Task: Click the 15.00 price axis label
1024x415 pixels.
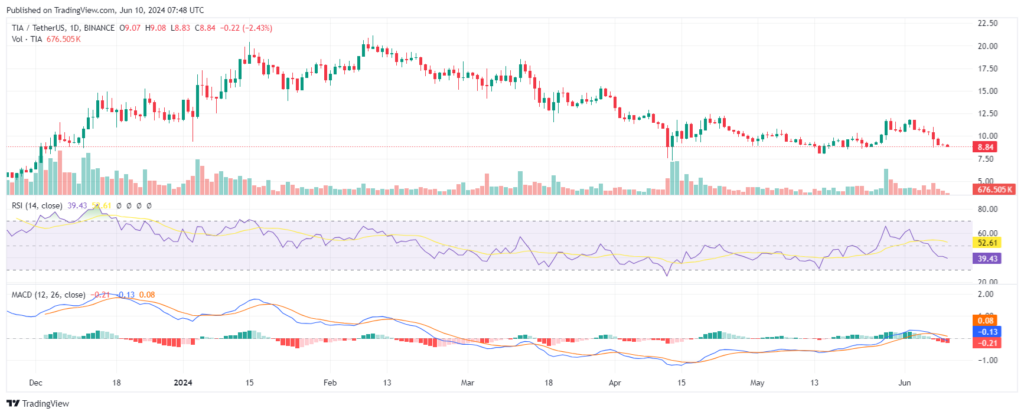Action: pos(987,91)
